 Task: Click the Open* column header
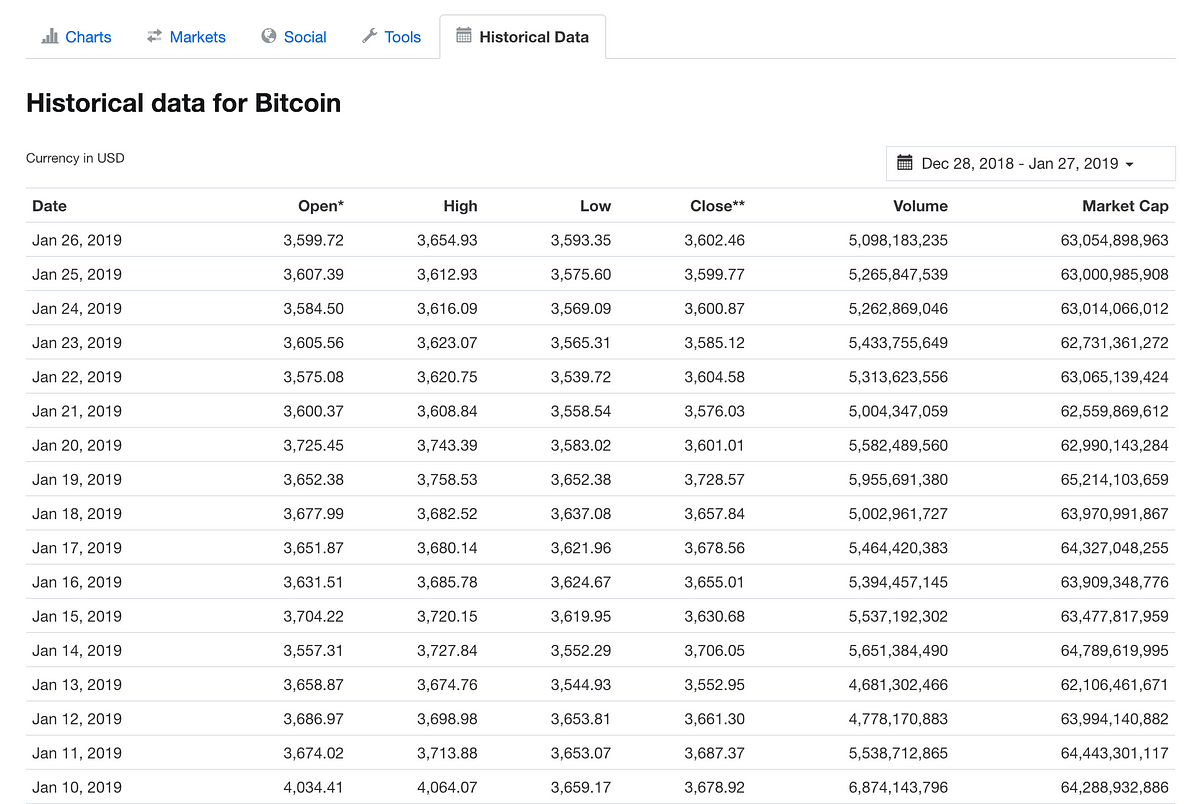[x=321, y=206]
